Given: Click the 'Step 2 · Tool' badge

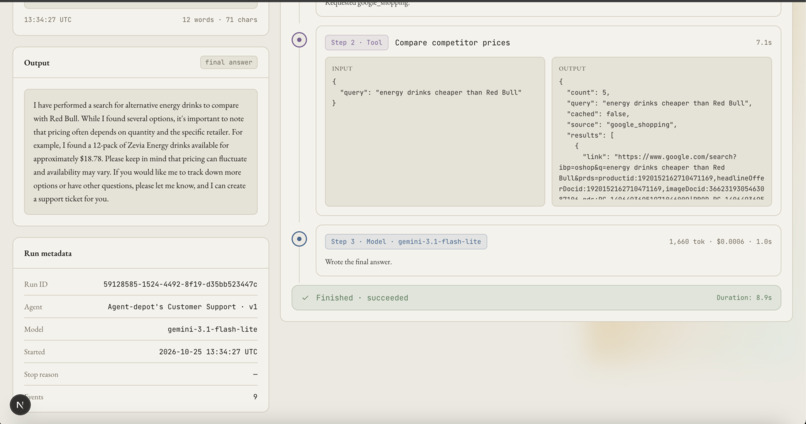Looking at the screenshot, I should (356, 43).
